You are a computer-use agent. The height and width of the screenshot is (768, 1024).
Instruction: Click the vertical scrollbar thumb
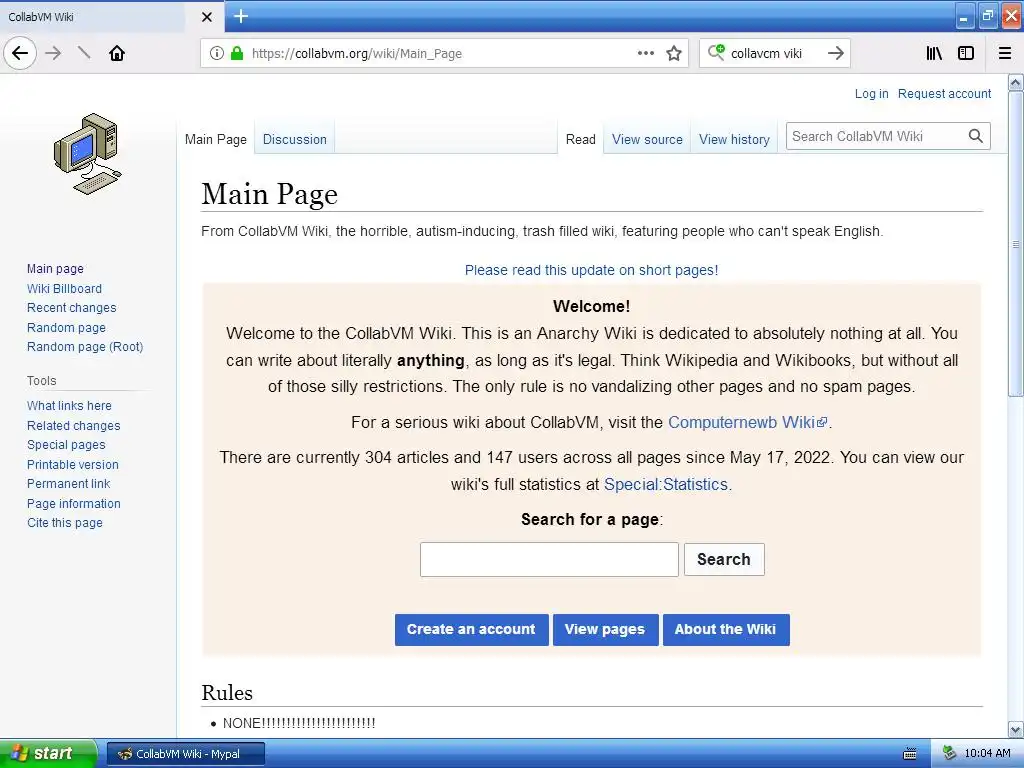1016,244
